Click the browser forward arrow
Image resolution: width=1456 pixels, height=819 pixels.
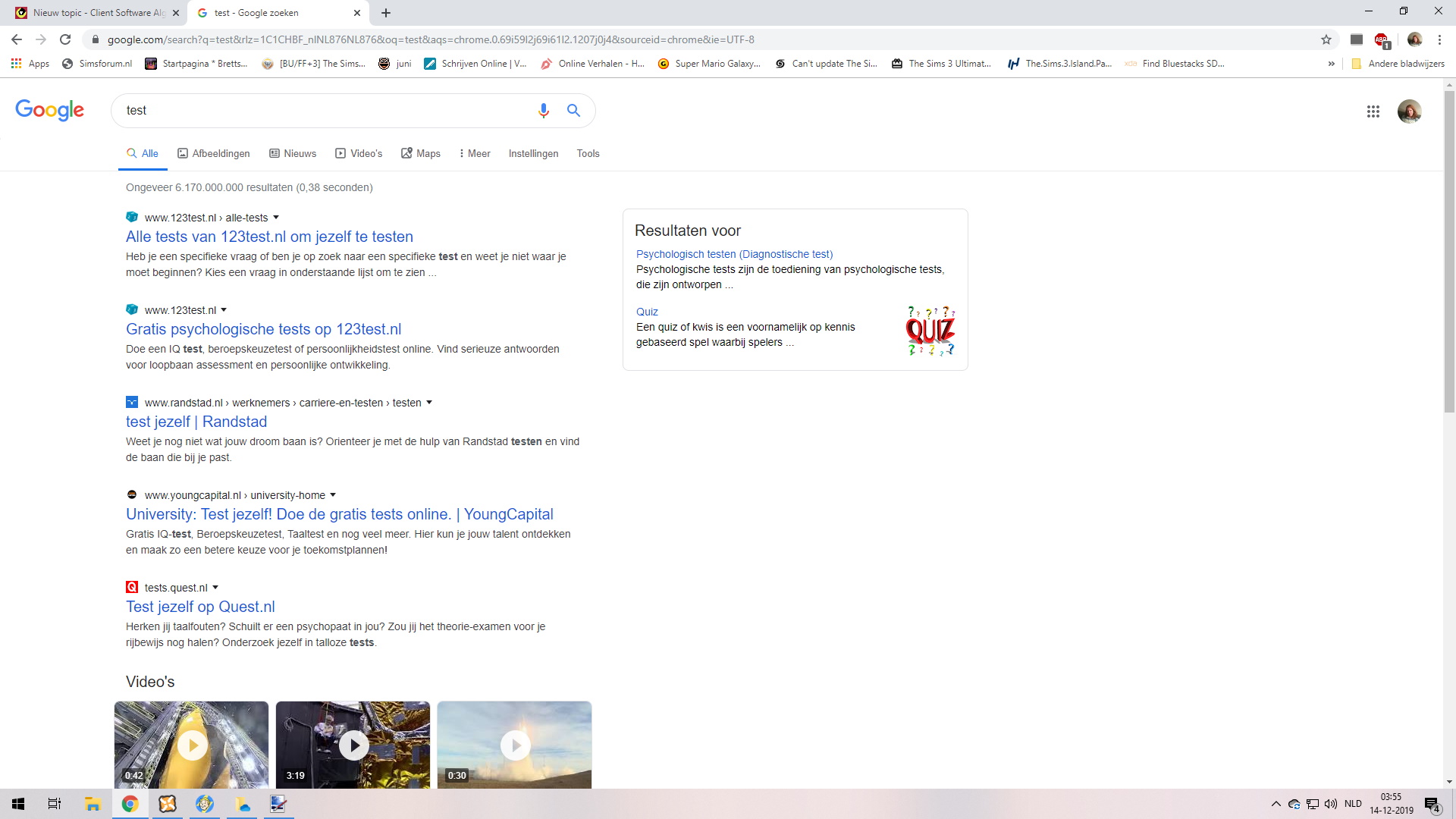pyautogui.click(x=41, y=39)
